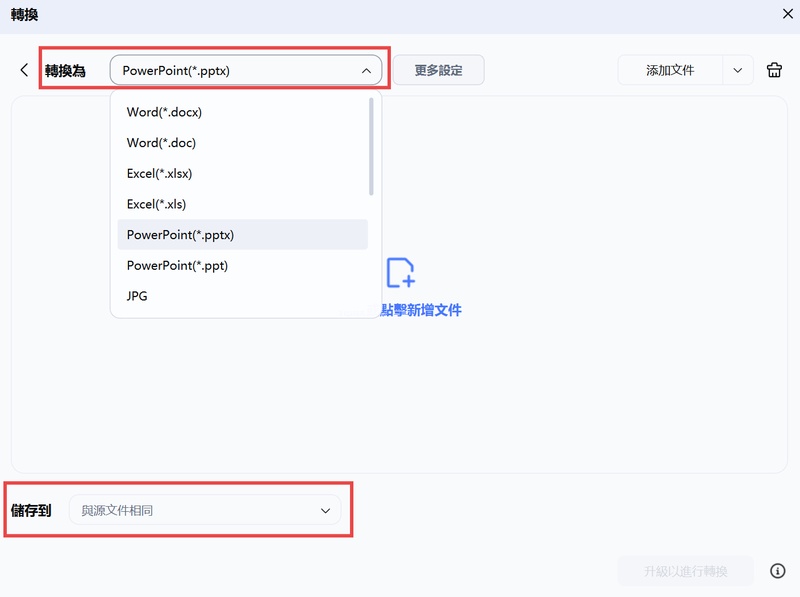Pick PowerPoint(*.pptx) in the list

coord(242,234)
